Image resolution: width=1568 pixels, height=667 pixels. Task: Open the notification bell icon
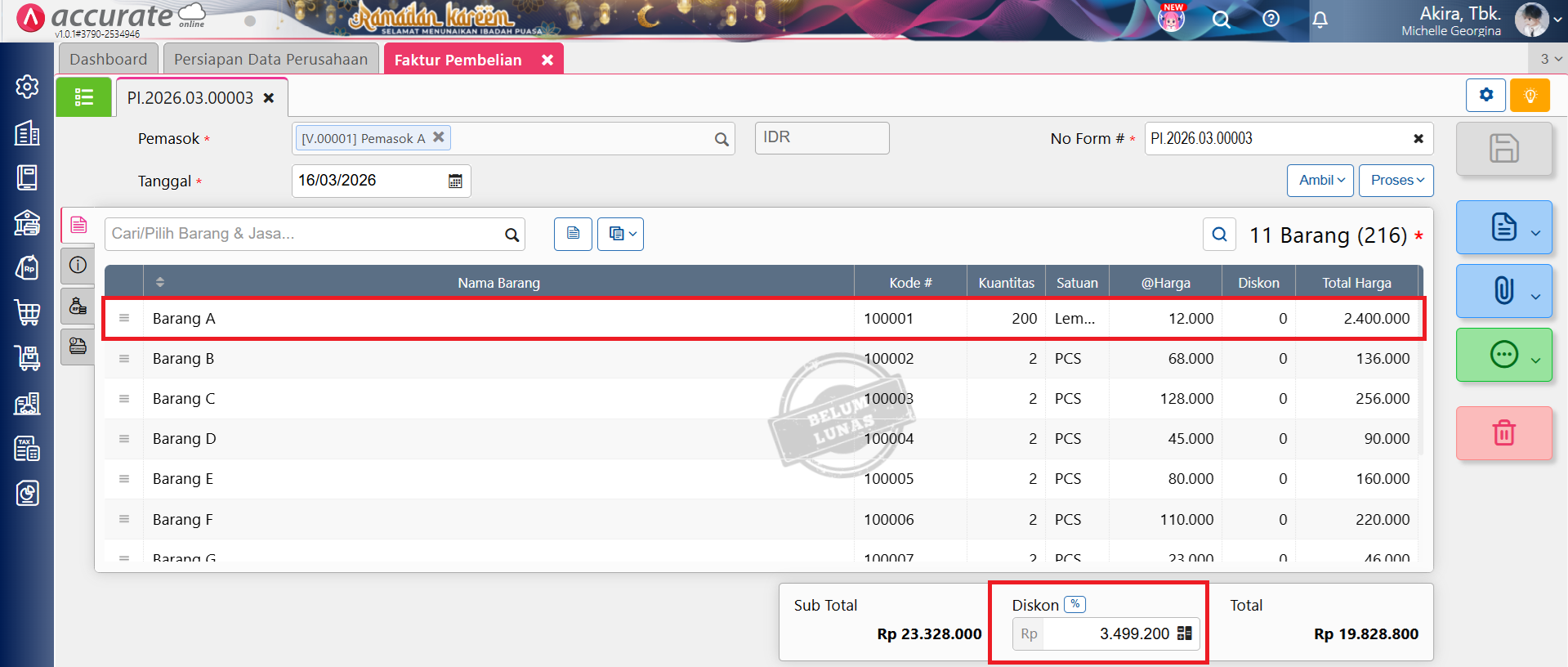(x=1320, y=20)
